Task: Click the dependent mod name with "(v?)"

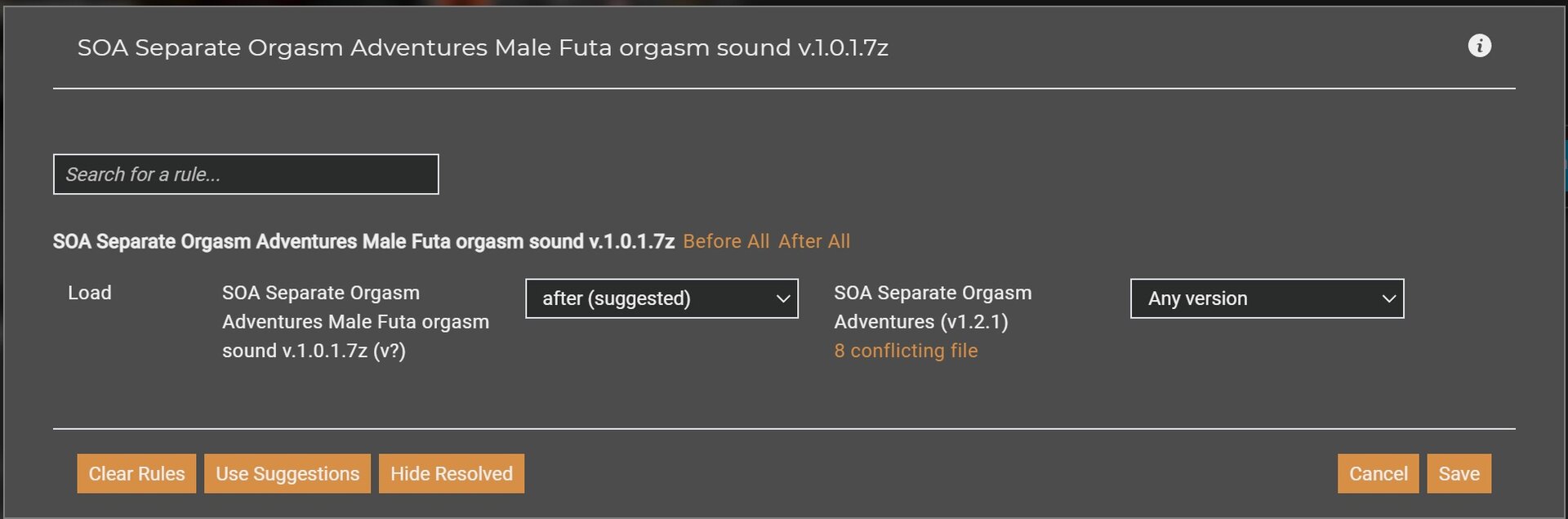Action: [356, 321]
